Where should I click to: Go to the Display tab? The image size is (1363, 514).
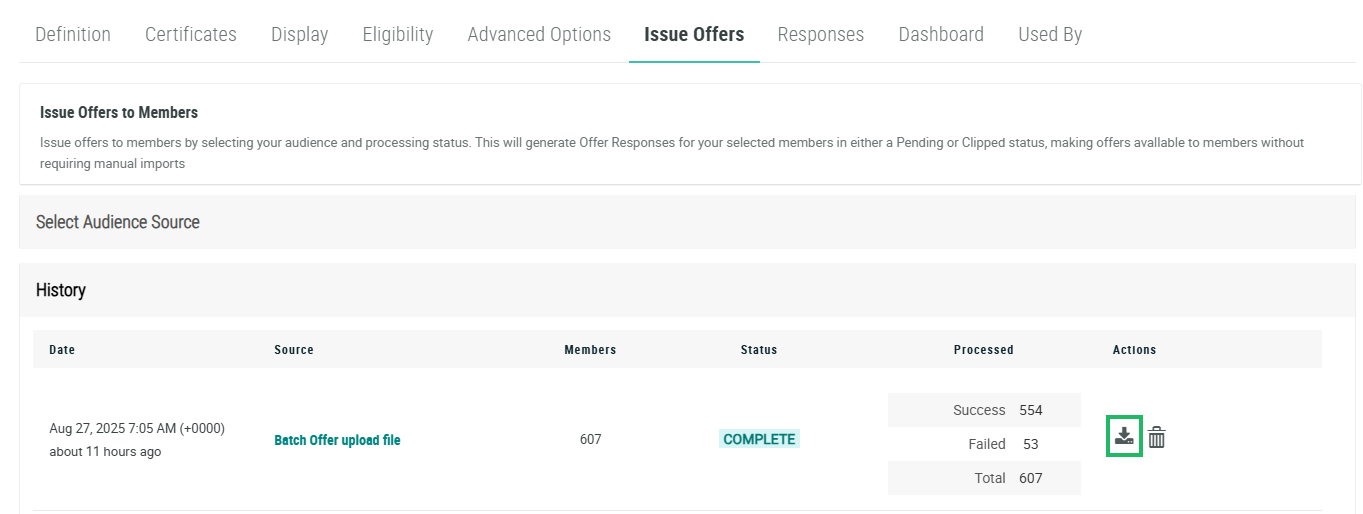tap(299, 34)
